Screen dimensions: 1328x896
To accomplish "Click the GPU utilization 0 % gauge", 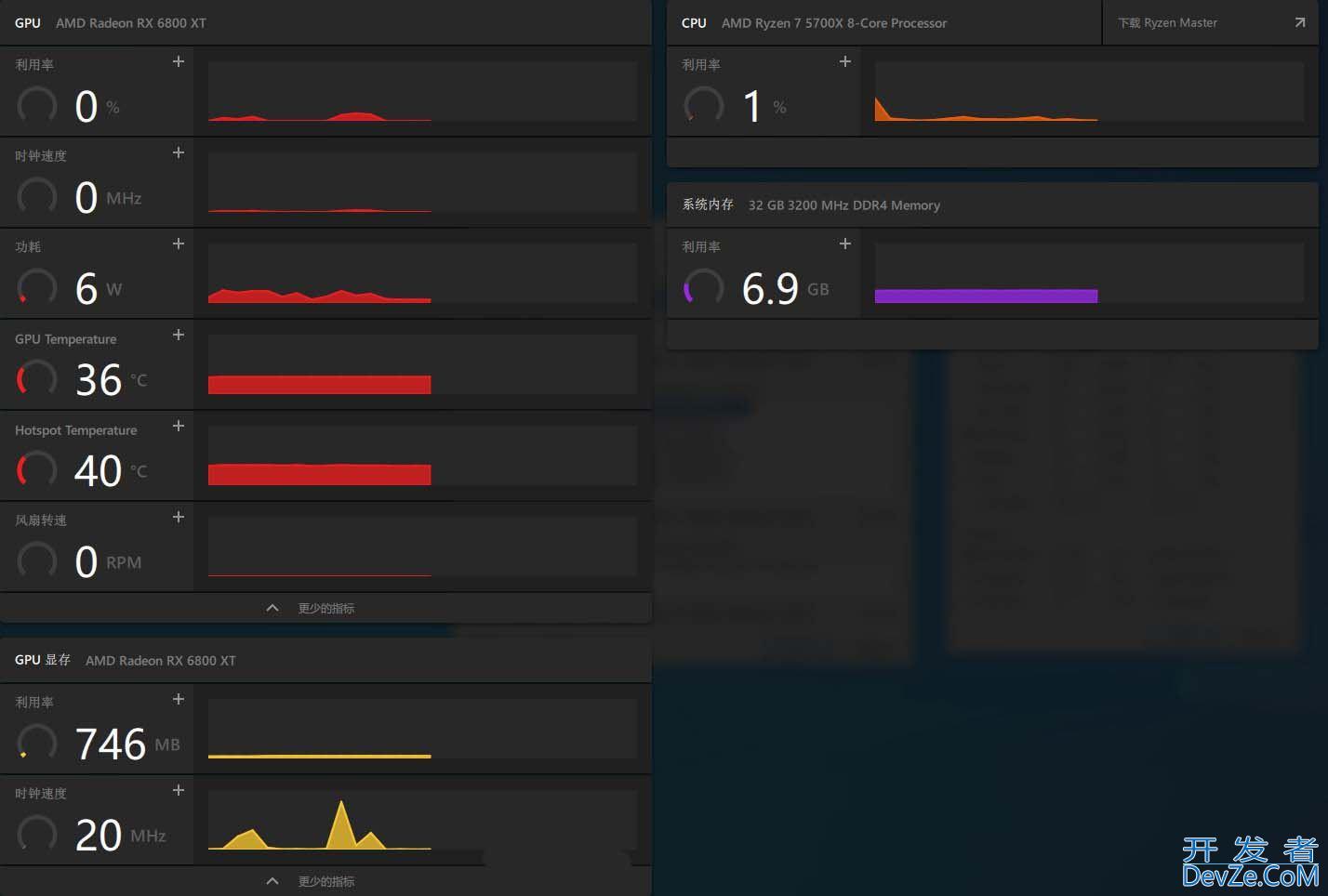I will pos(37,105).
